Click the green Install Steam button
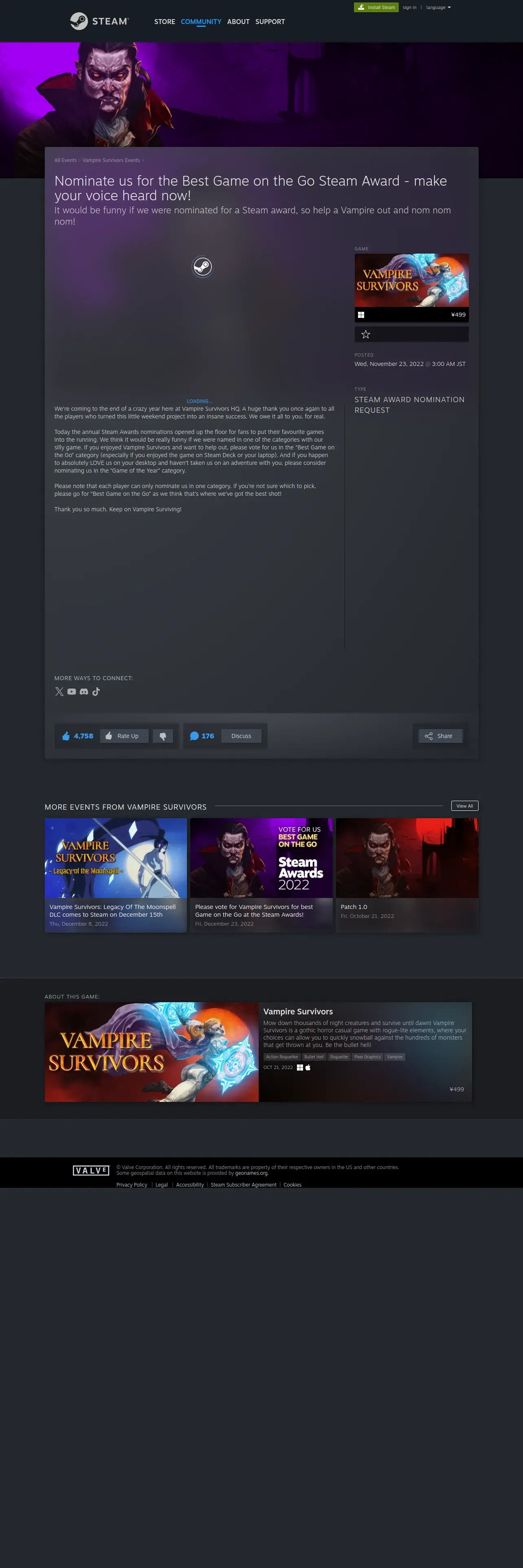Screen dimensions: 523x1568 (376, 7)
